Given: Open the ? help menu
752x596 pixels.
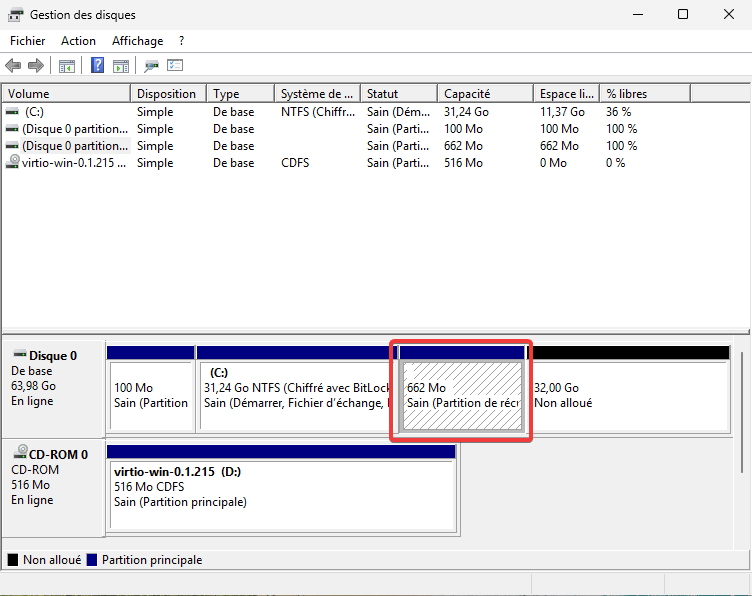Looking at the screenshot, I should click(x=181, y=41).
